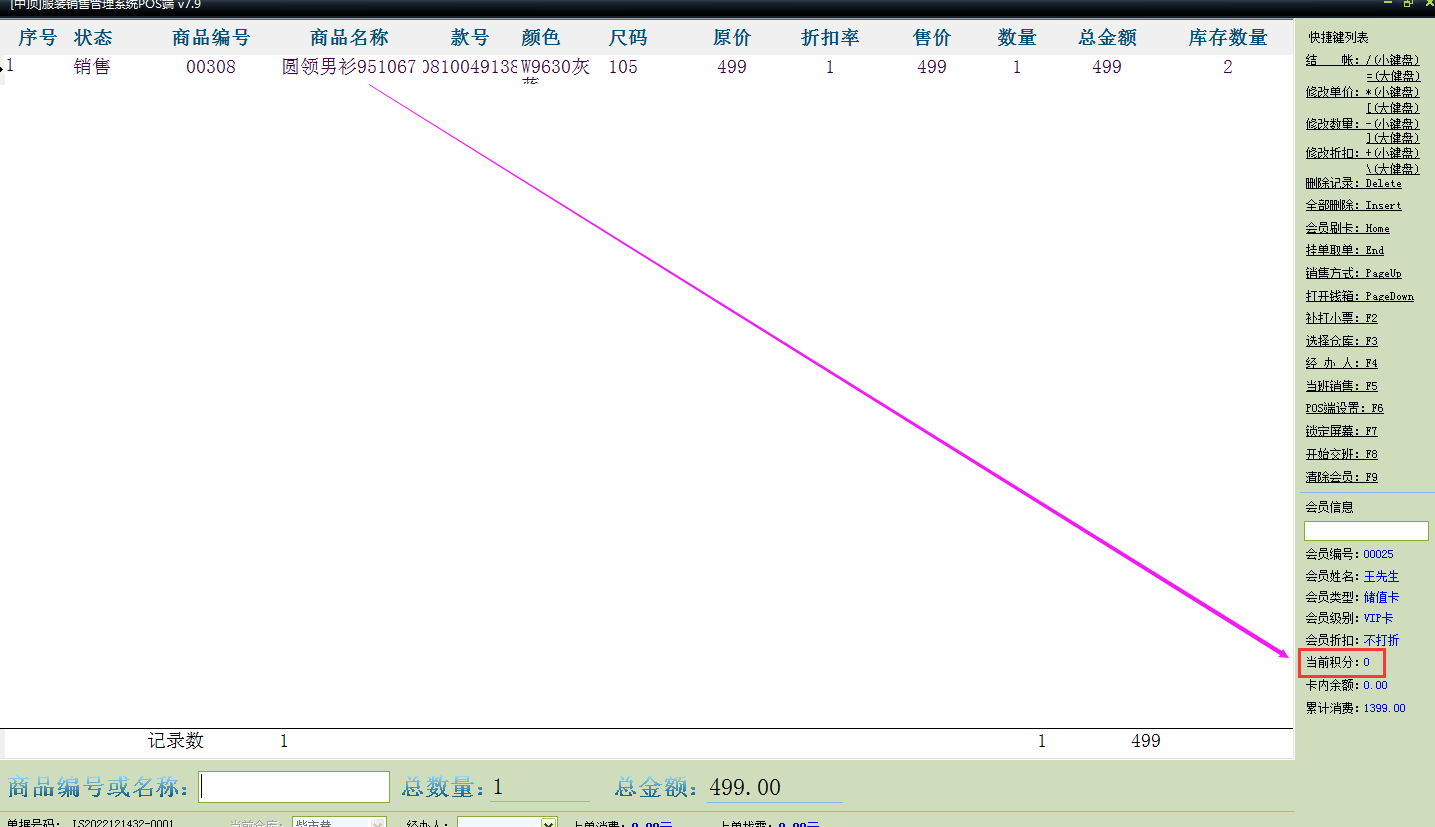Click 挂单取单: End shortcut link
This screenshot has height=827, width=1435.
pos(1344,250)
